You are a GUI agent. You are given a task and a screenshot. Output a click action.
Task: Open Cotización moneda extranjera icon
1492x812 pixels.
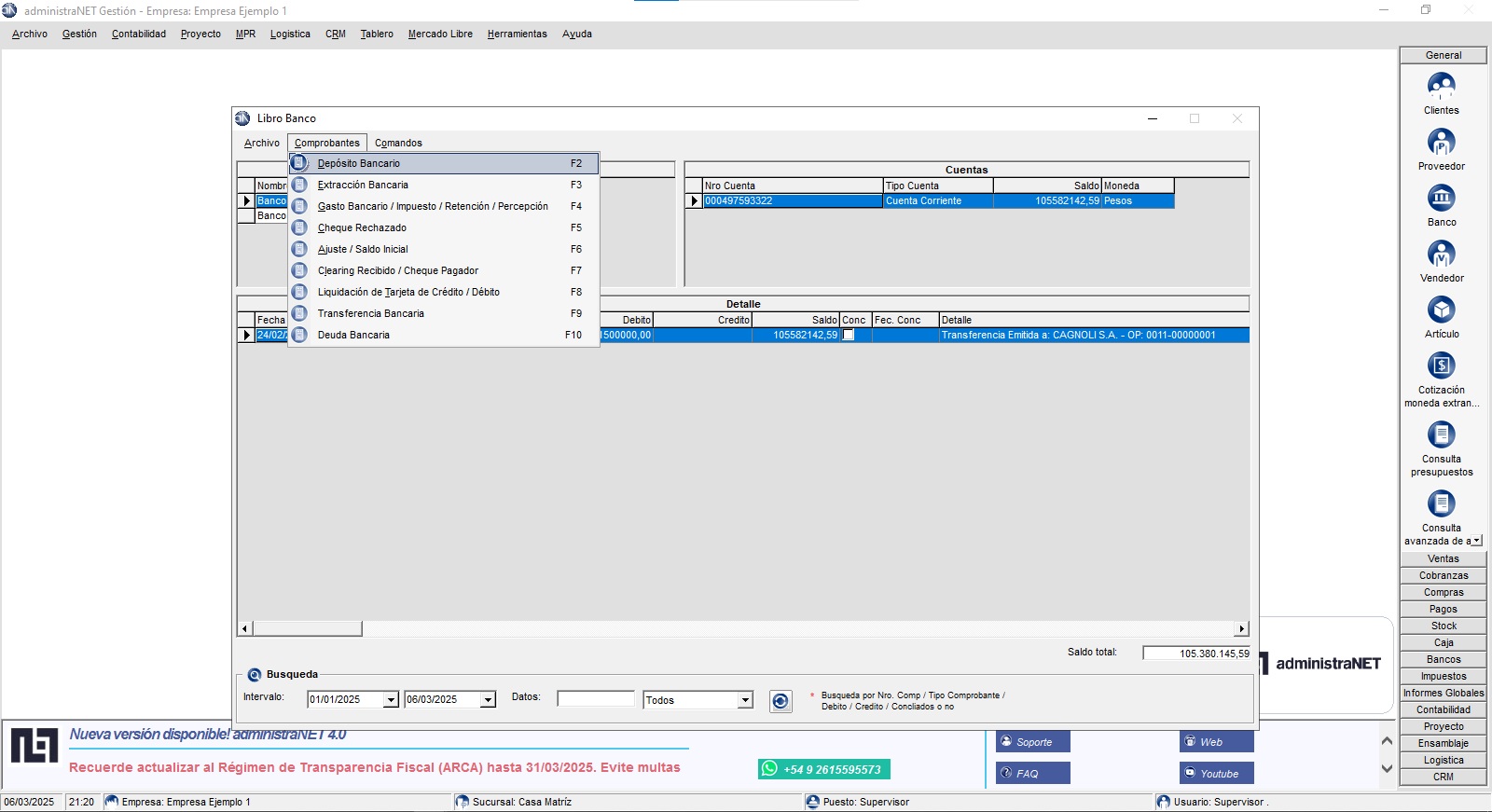1441,365
